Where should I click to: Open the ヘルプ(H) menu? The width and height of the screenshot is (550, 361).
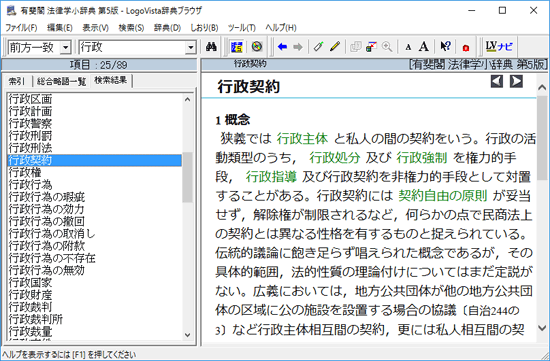point(281,28)
